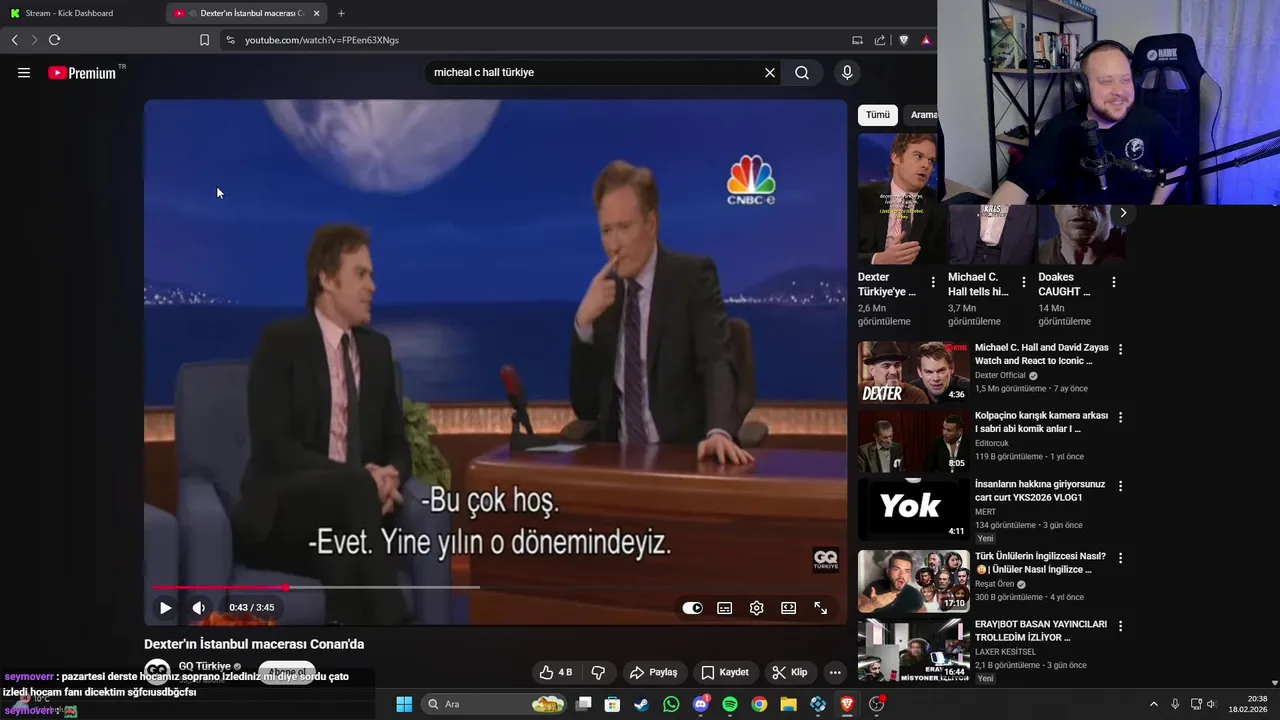The height and width of the screenshot is (720, 1280).
Task: Open Dexter Official channel name
Action: pyautogui.click(x=1001, y=376)
